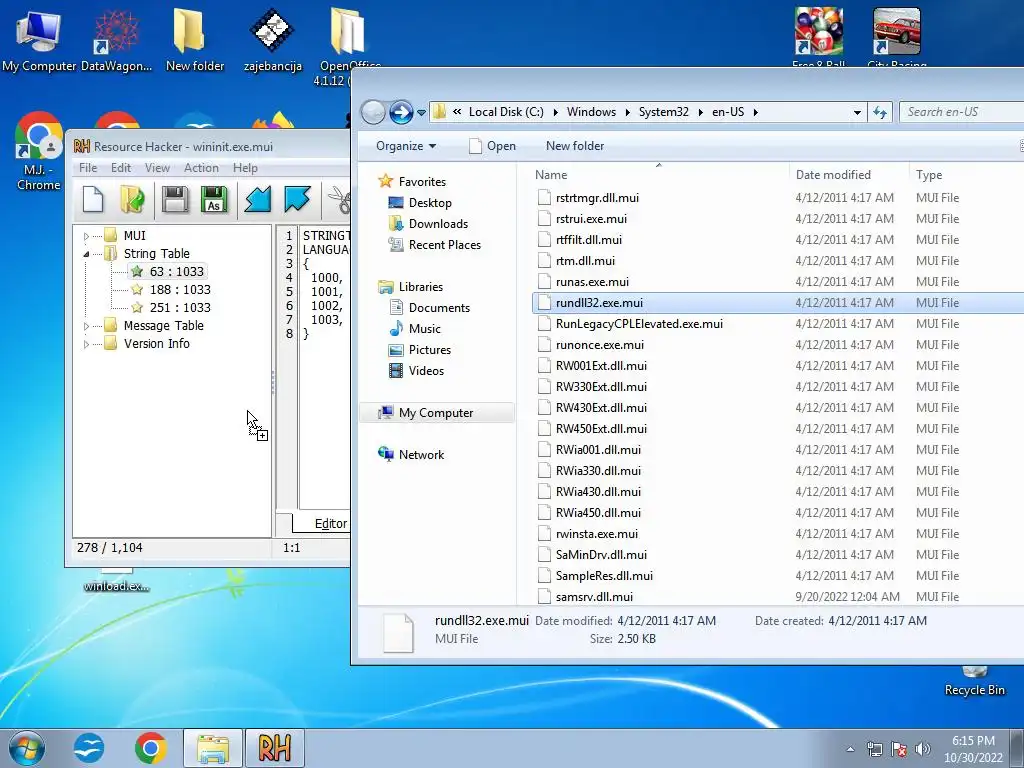The width and height of the screenshot is (1024, 768).
Task: Click Windows in the address breadcrumb
Action: pos(591,112)
